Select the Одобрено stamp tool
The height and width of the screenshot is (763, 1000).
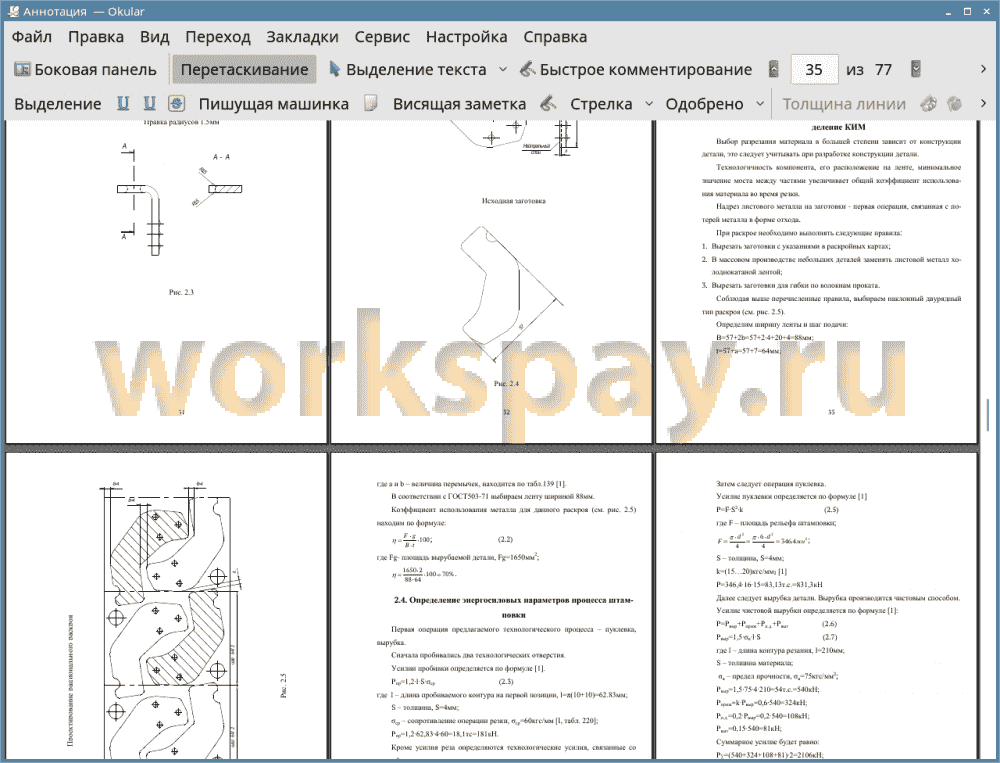point(704,104)
